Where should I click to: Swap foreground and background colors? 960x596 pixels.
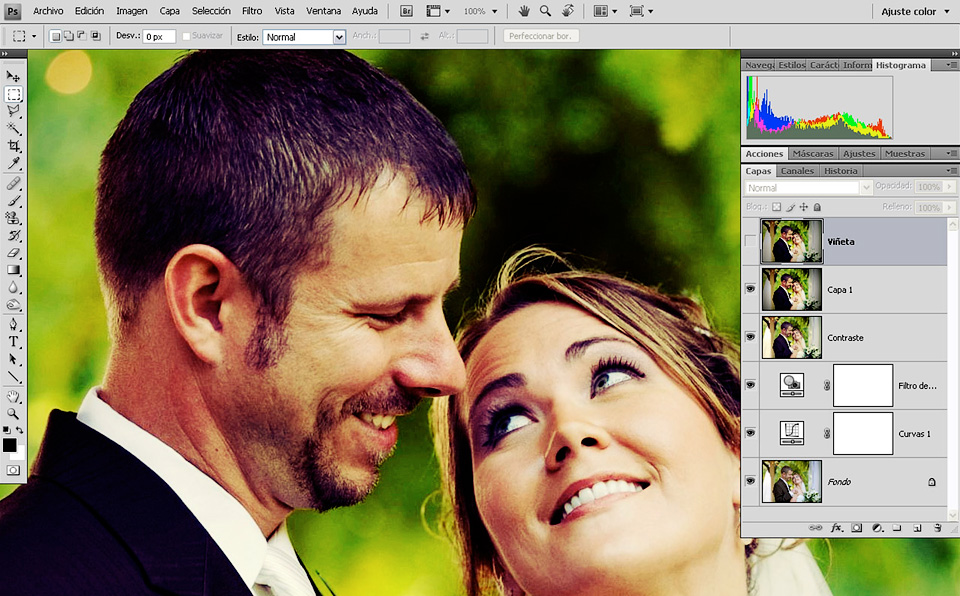pyautogui.click(x=20, y=430)
